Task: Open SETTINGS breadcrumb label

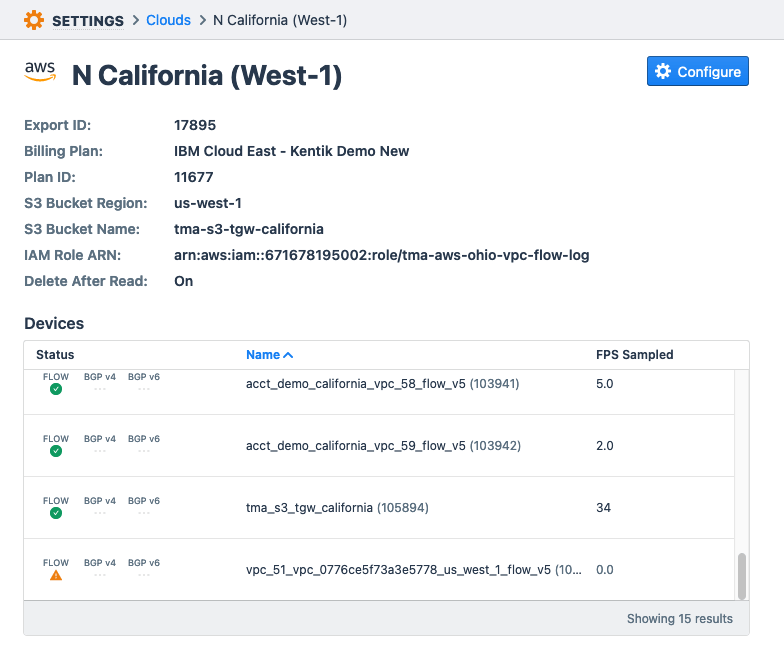Action: pyautogui.click(x=88, y=21)
